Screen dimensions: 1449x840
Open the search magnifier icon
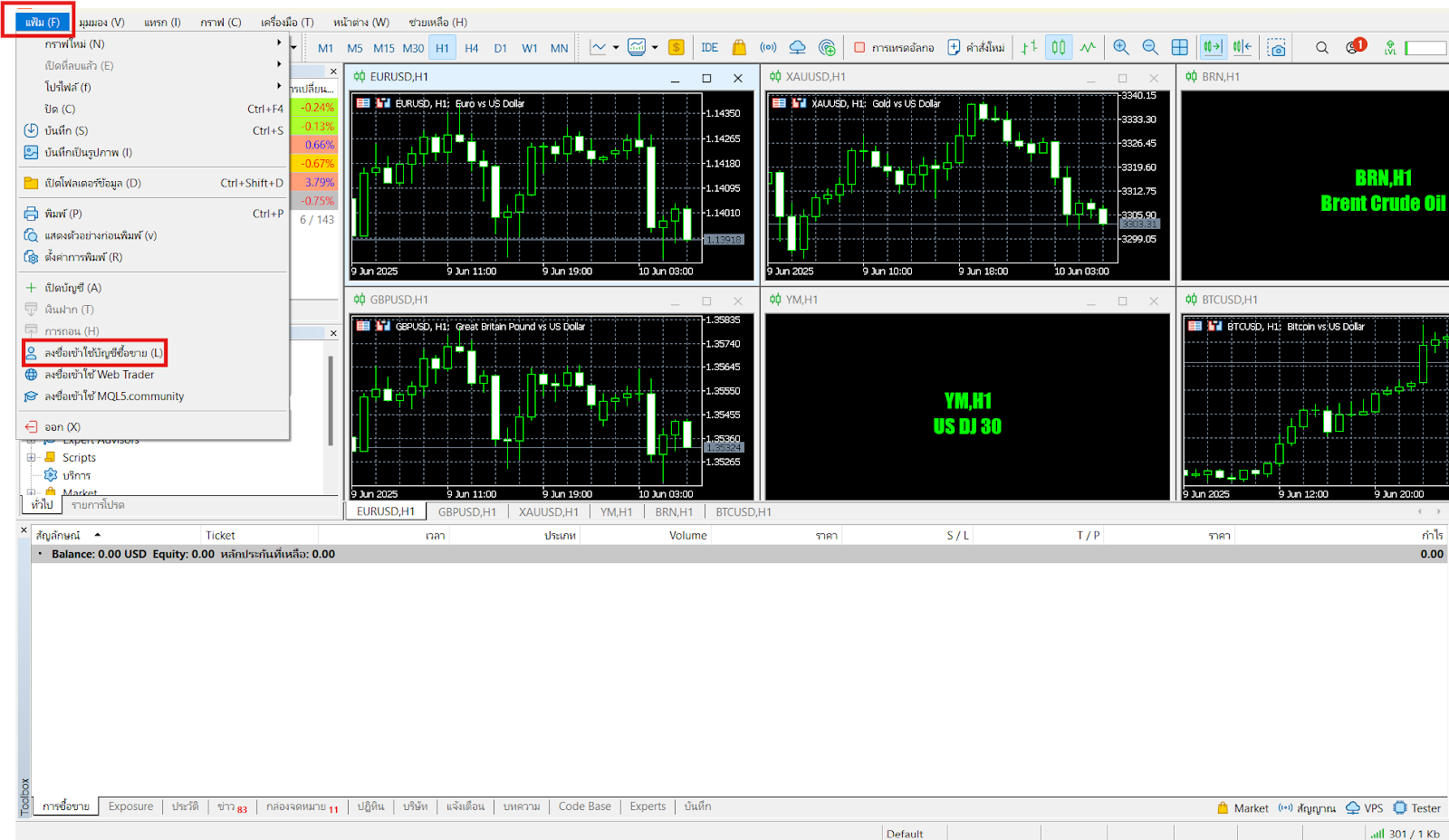tap(1322, 48)
